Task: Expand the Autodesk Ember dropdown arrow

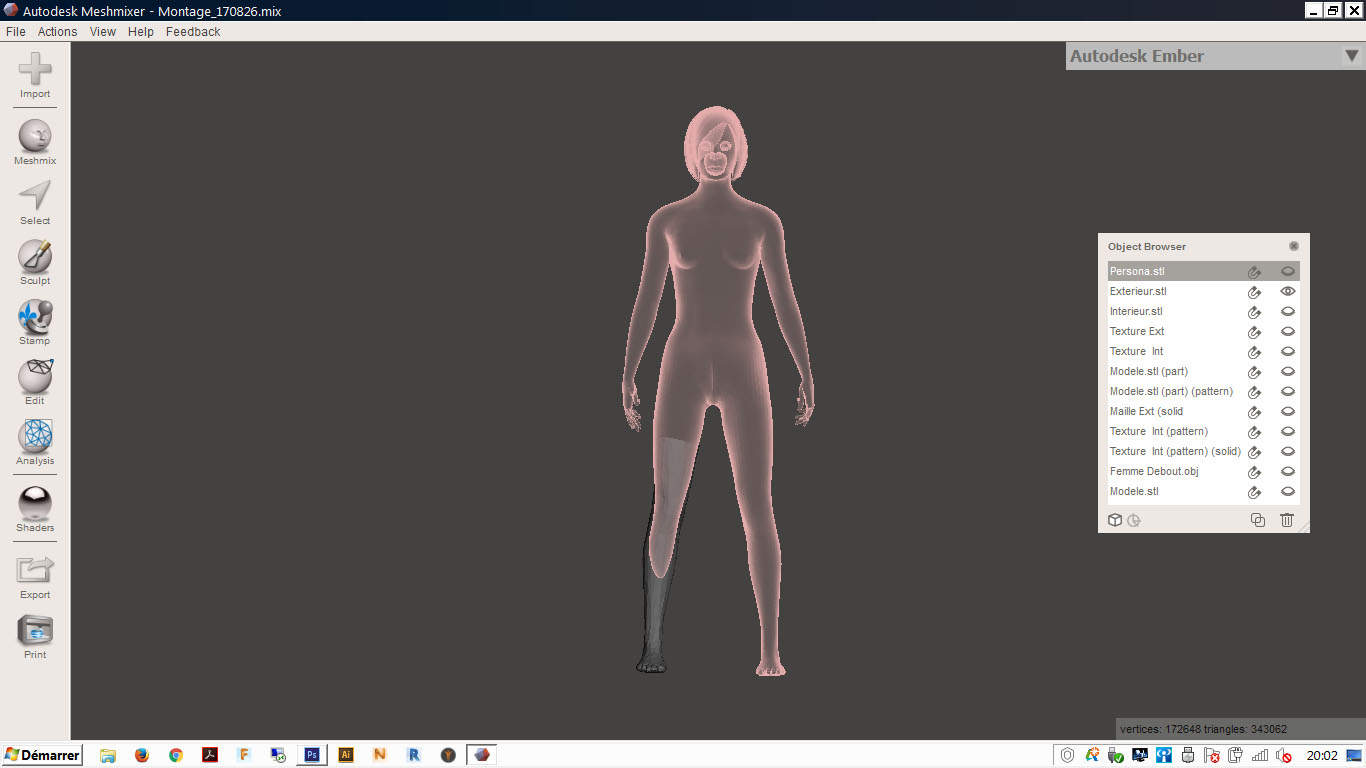Action: pyautogui.click(x=1351, y=56)
